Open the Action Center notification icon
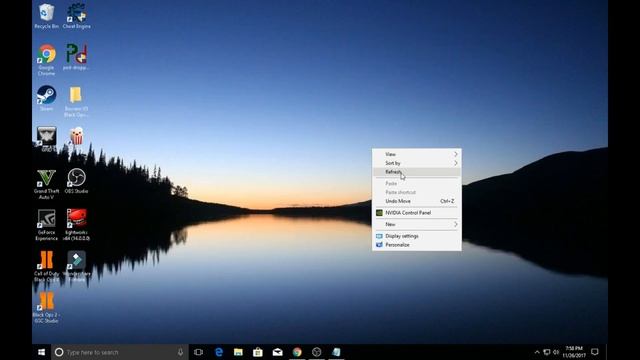Viewport: 640px width, 360px height. (595, 352)
